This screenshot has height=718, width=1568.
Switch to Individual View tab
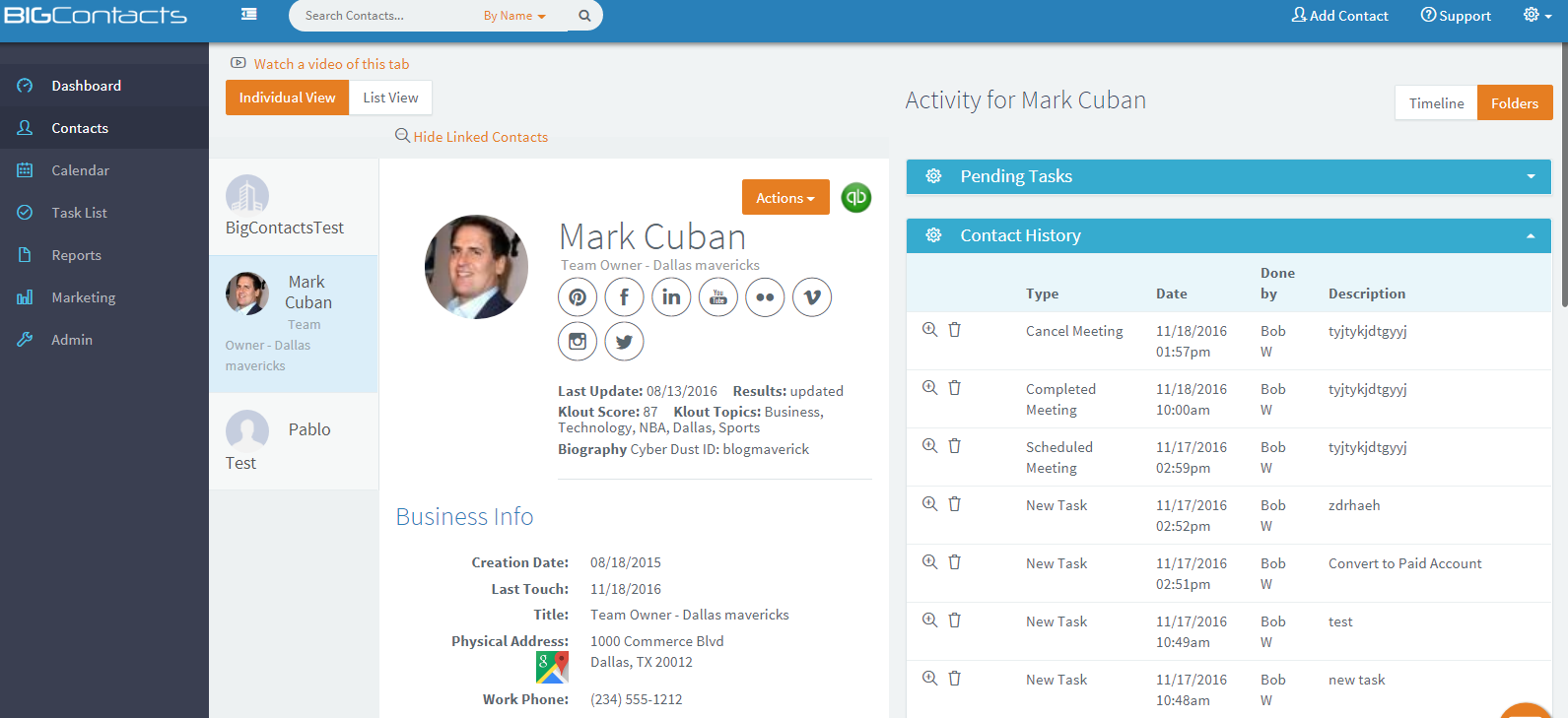point(287,98)
